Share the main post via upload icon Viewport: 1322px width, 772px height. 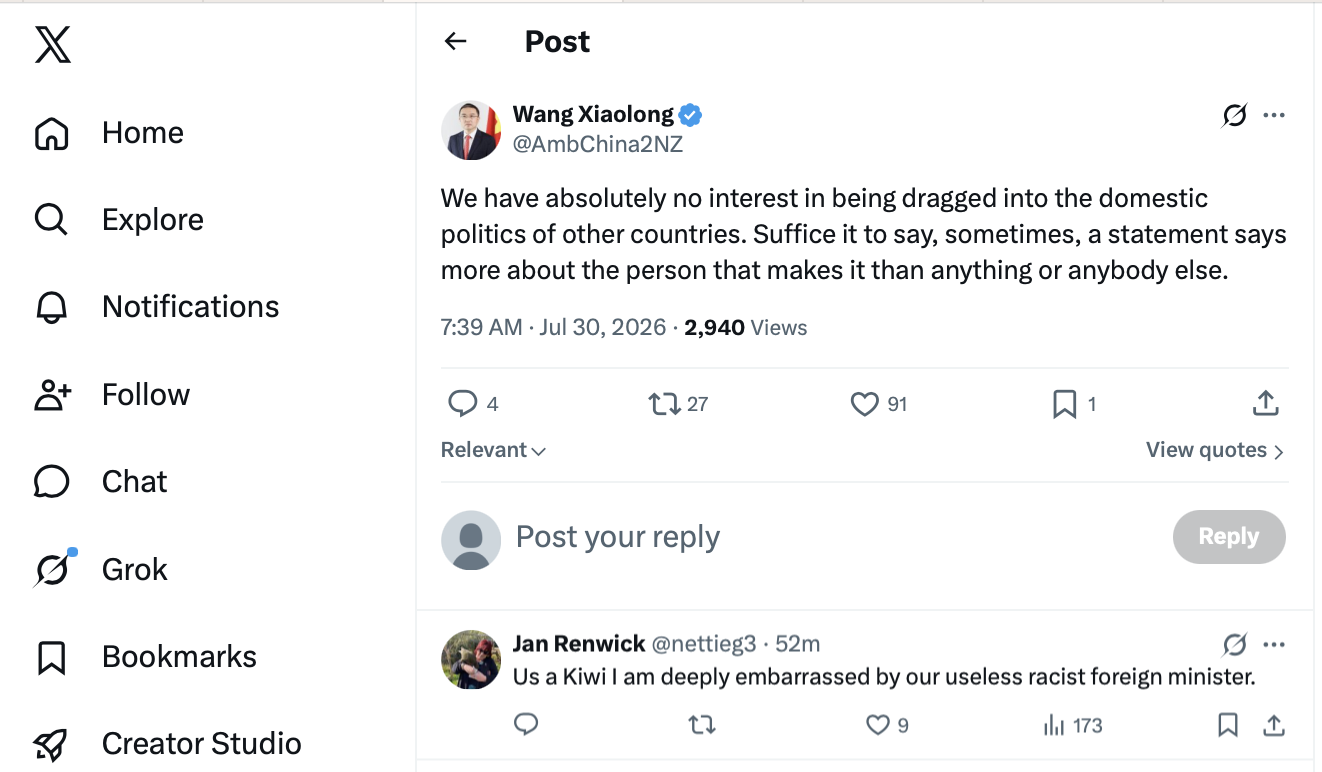point(1266,404)
